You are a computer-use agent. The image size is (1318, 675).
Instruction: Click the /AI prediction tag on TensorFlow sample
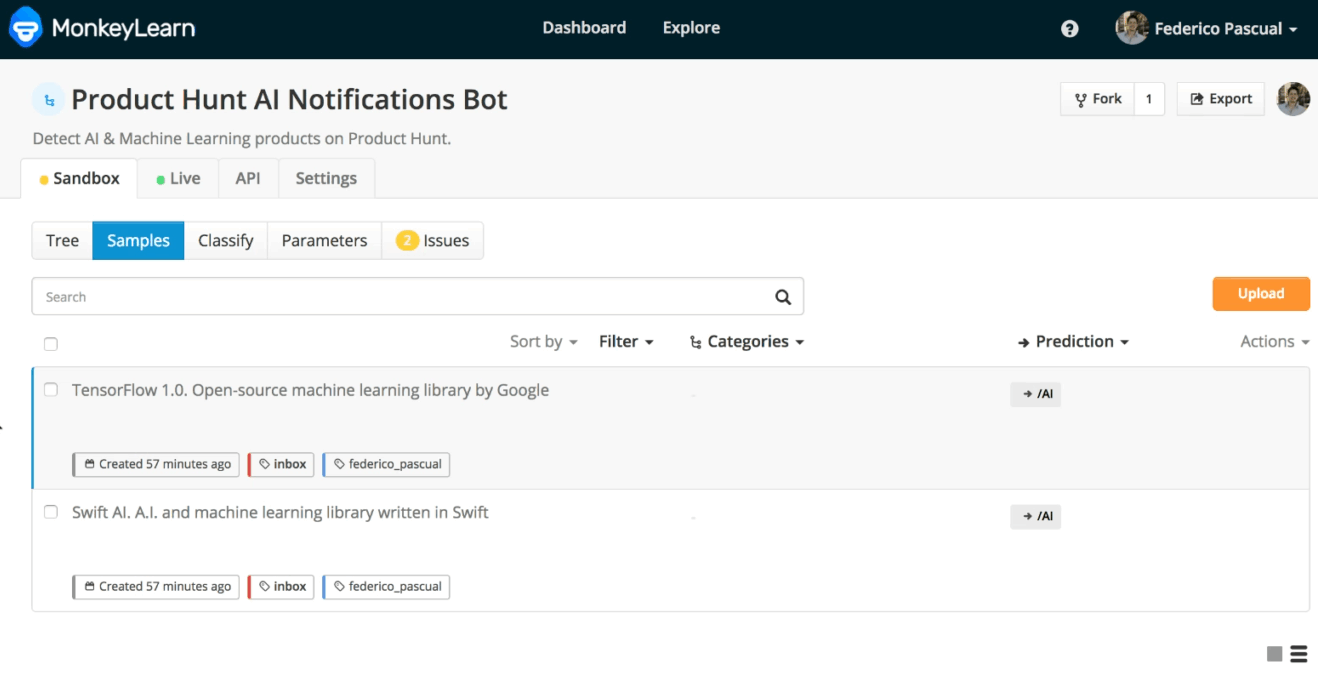tap(1036, 394)
